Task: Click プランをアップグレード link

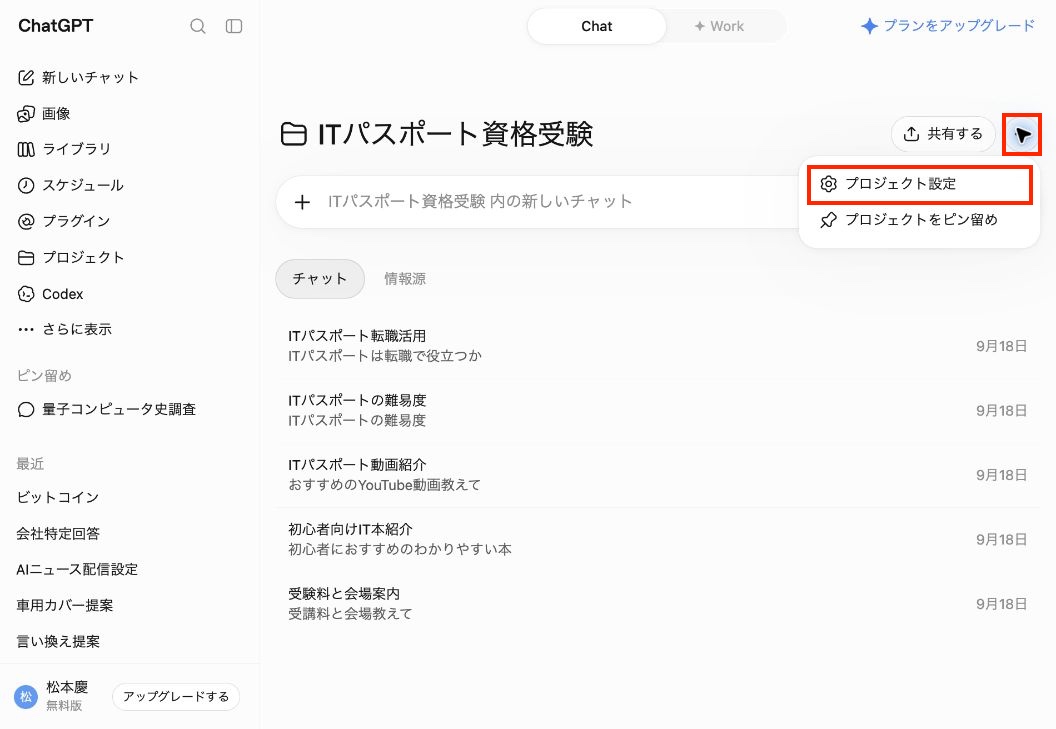Action: point(948,26)
